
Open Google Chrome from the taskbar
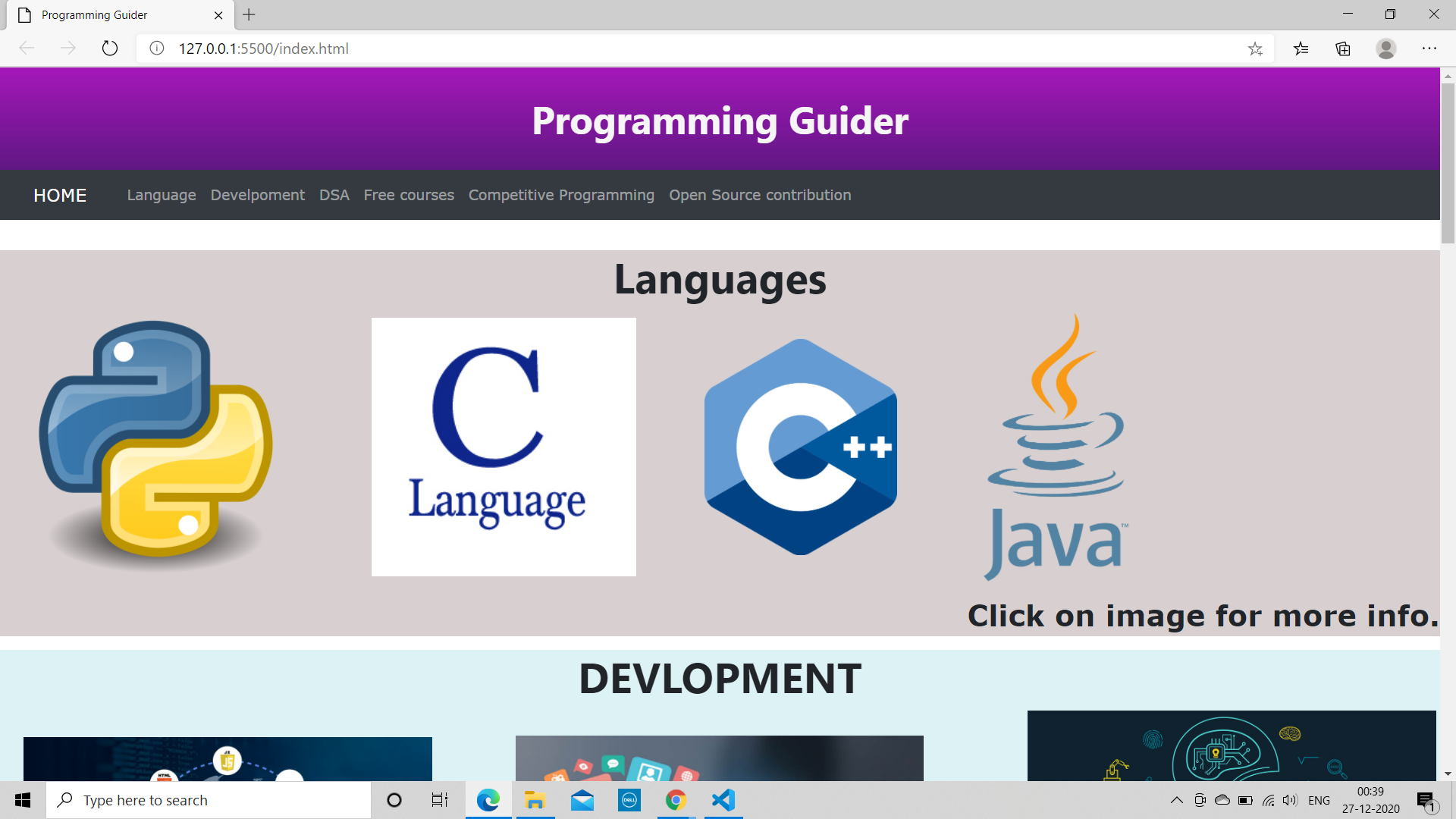[676, 799]
